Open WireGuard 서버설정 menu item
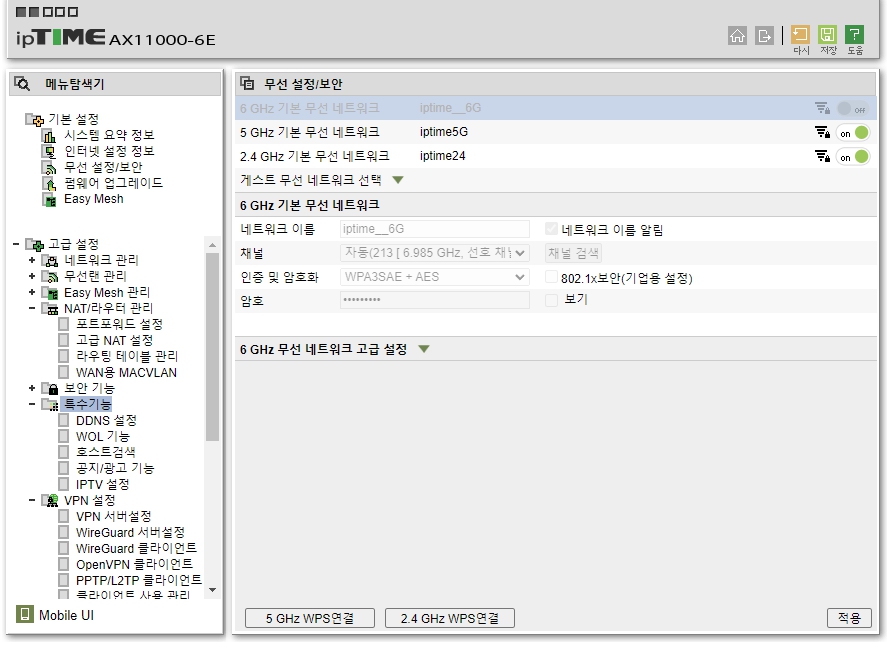 131,532
